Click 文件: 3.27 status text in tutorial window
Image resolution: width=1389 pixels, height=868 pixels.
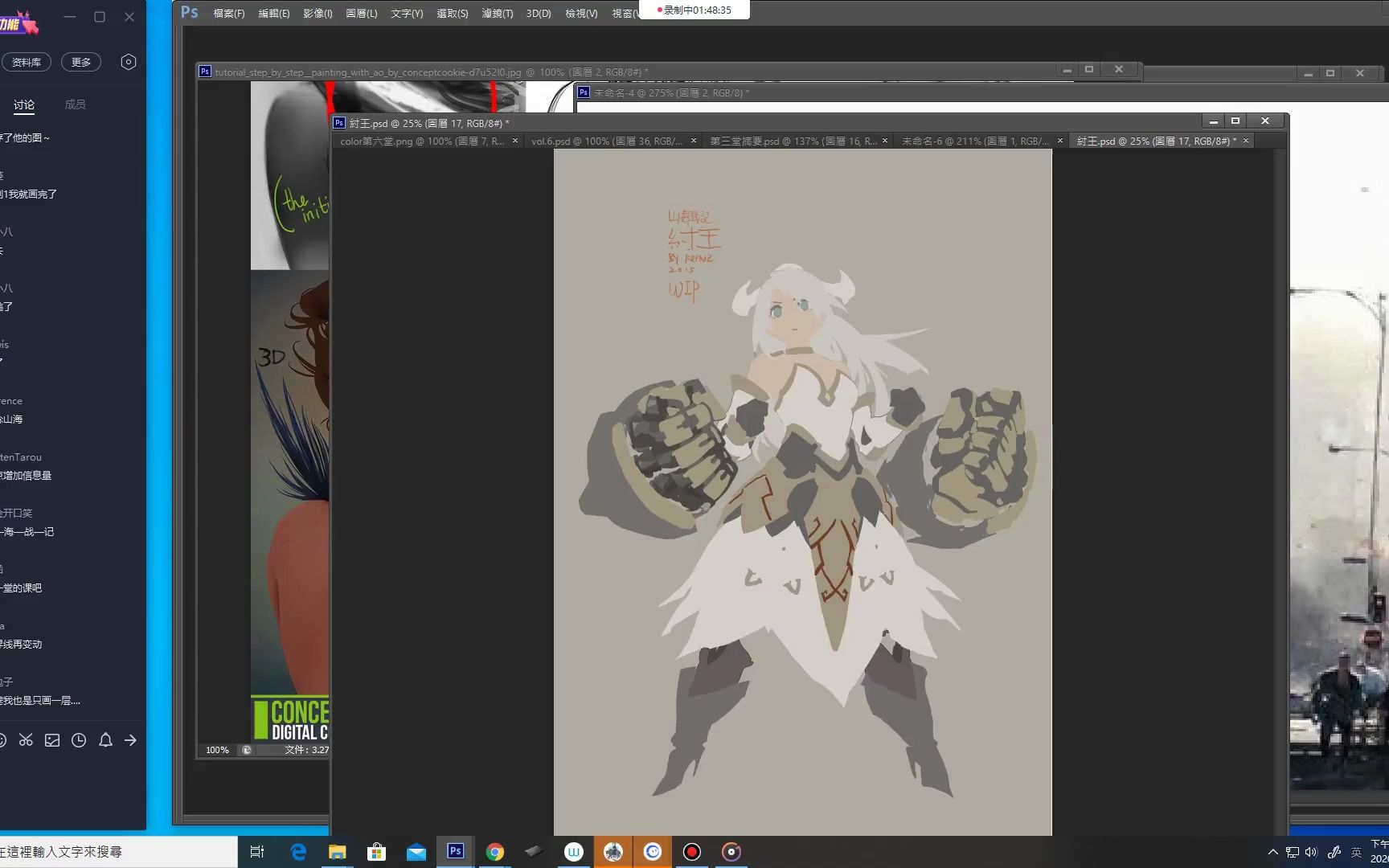tap(306, 750)
